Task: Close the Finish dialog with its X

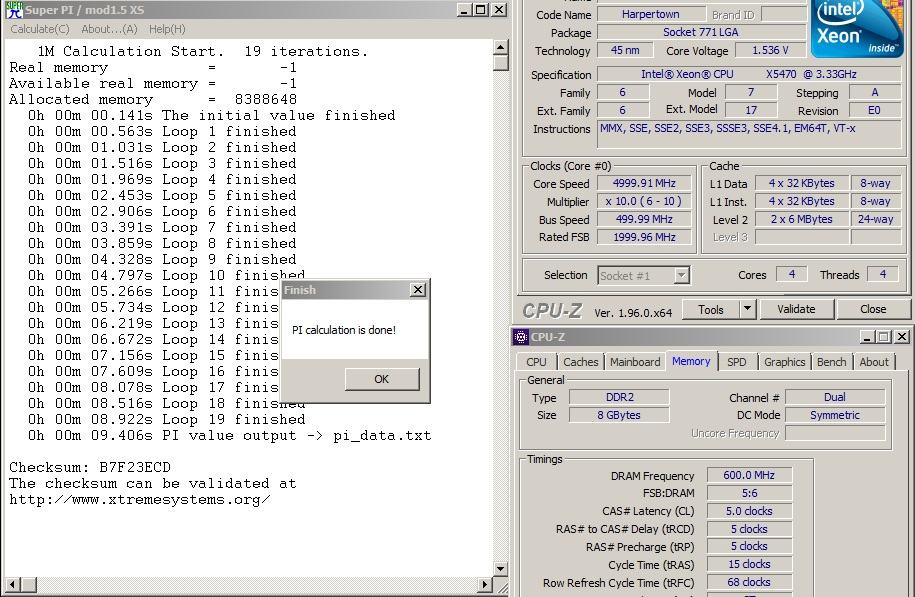Action: pyautogui.click(x=418, y=290)
